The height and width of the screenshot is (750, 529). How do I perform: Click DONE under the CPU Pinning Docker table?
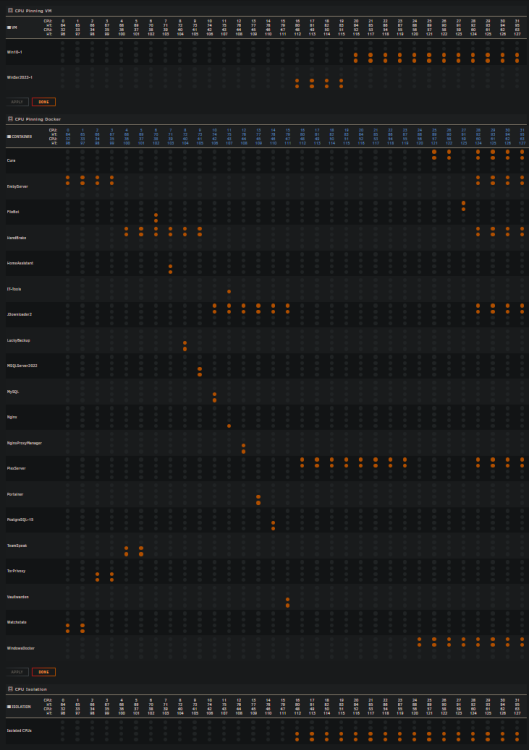(x=44, y=672)
